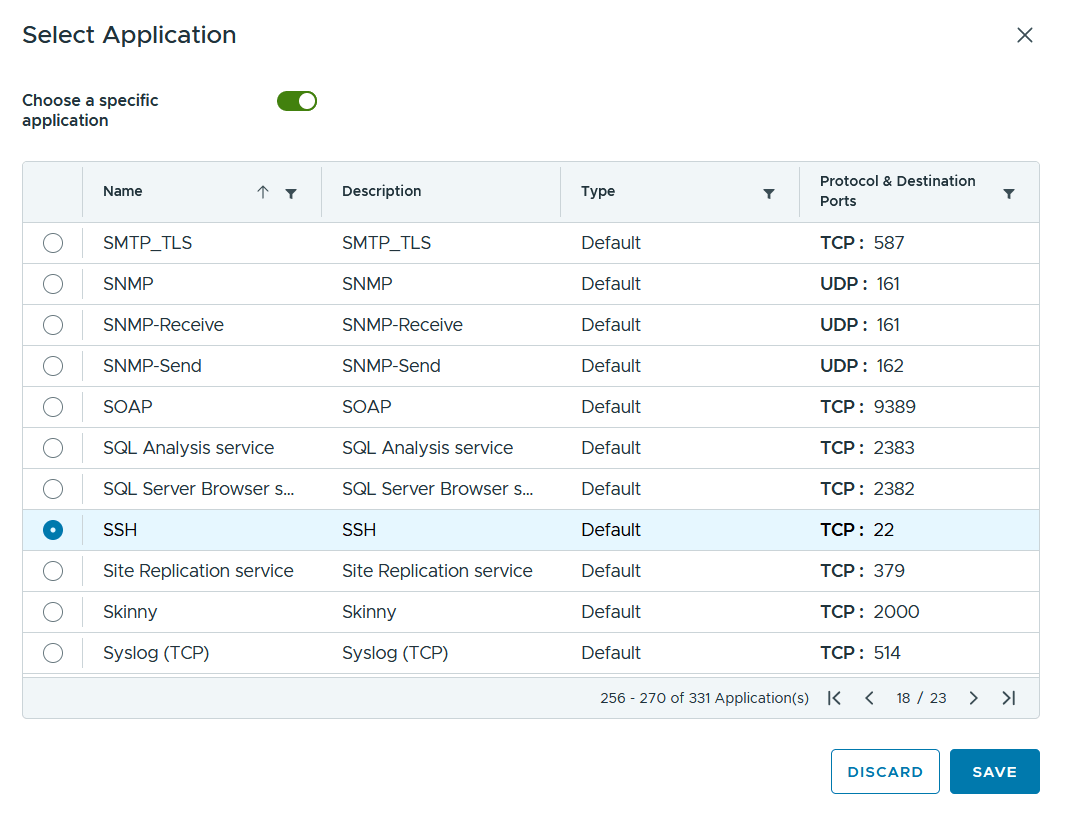Toggle off Choose a specific application

pos(297,101)
